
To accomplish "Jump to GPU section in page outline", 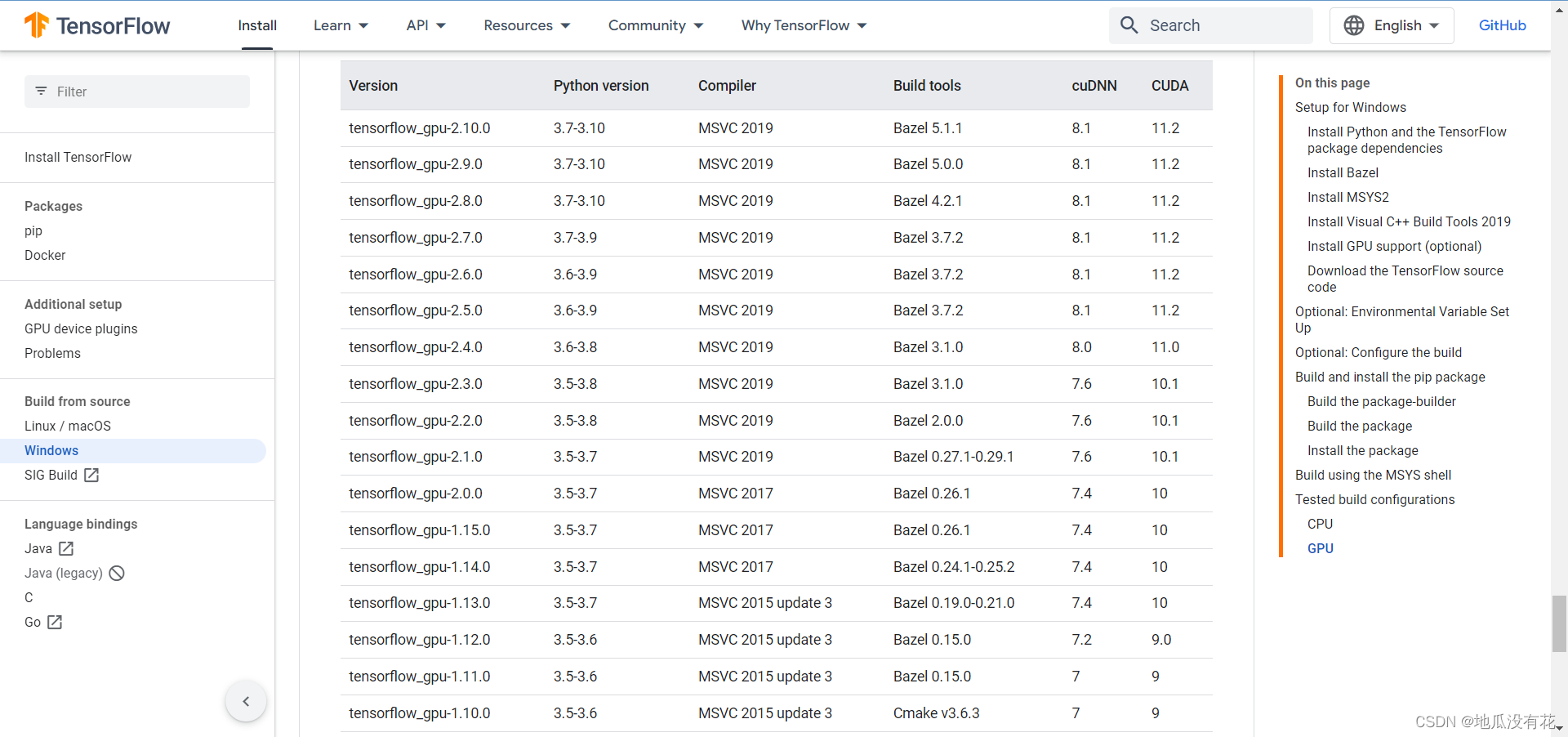I will tap(1320, 548).
